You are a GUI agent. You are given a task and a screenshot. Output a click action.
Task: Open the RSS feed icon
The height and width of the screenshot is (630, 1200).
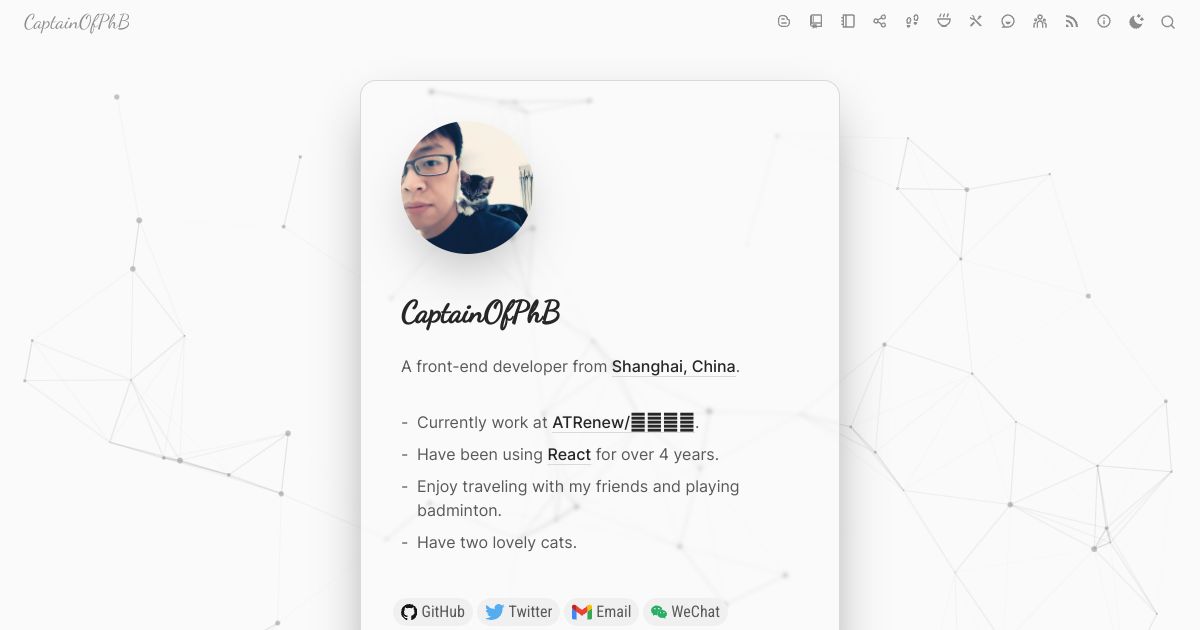1072,21
